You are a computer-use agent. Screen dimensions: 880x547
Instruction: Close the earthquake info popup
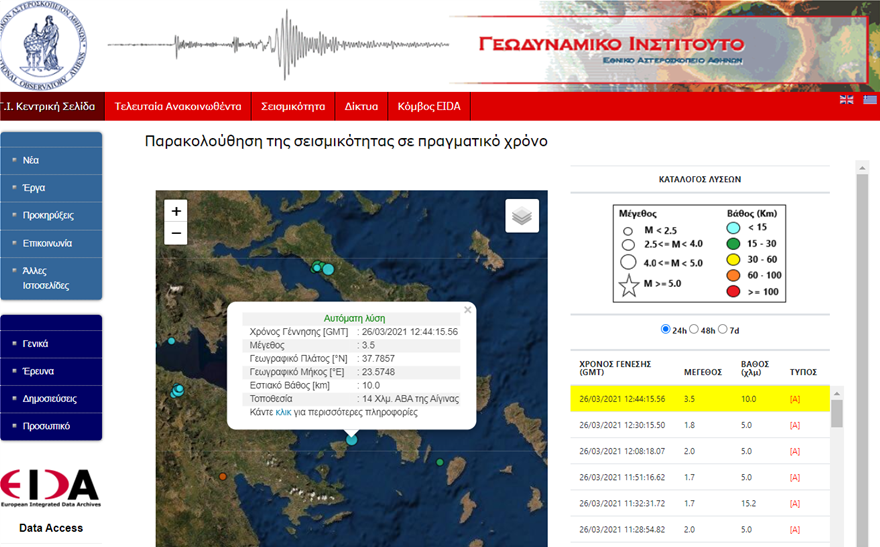(x=467, y=310)
